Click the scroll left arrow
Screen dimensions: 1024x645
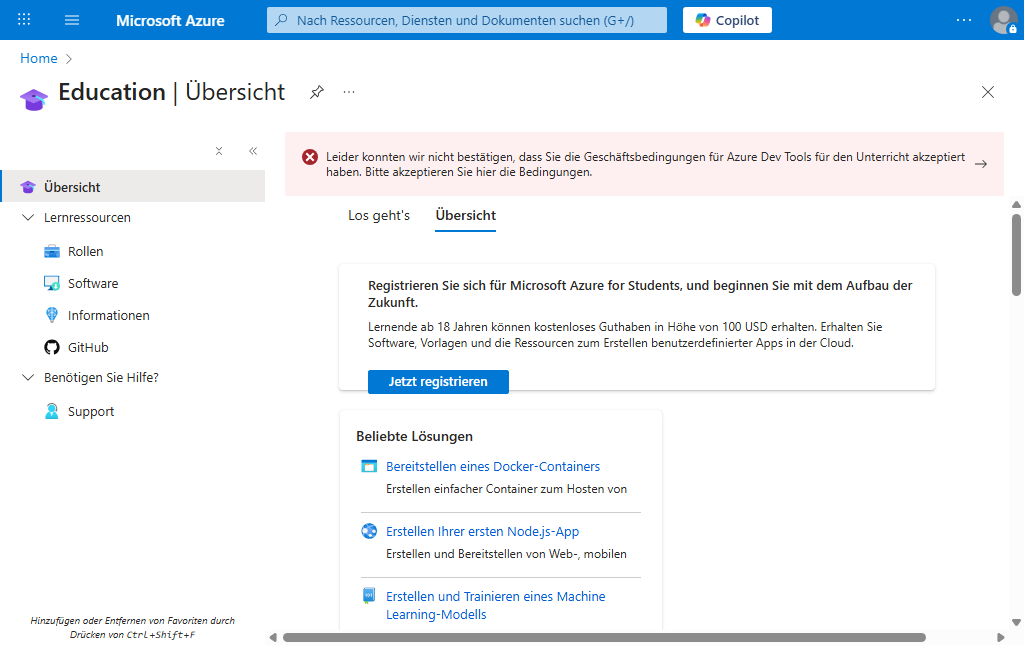273,637
